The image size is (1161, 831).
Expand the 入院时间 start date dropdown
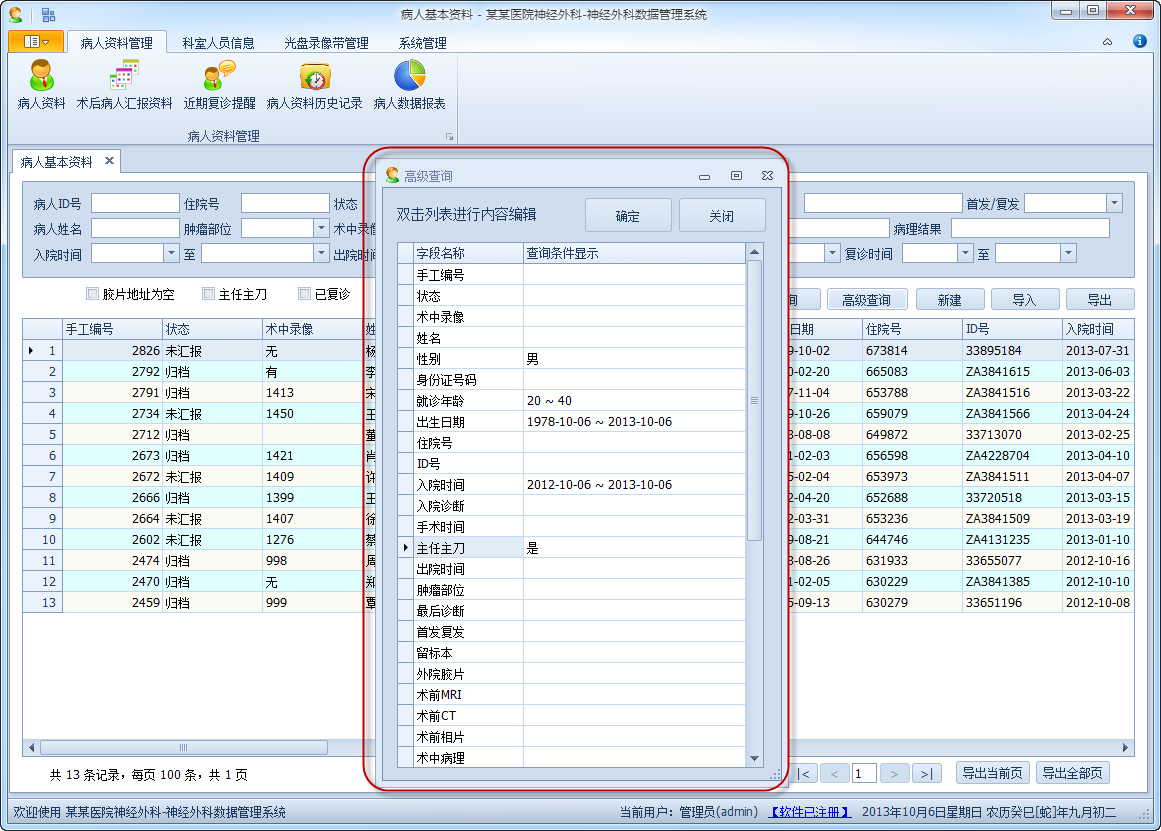pyautogui.click(x=171, y=254)
